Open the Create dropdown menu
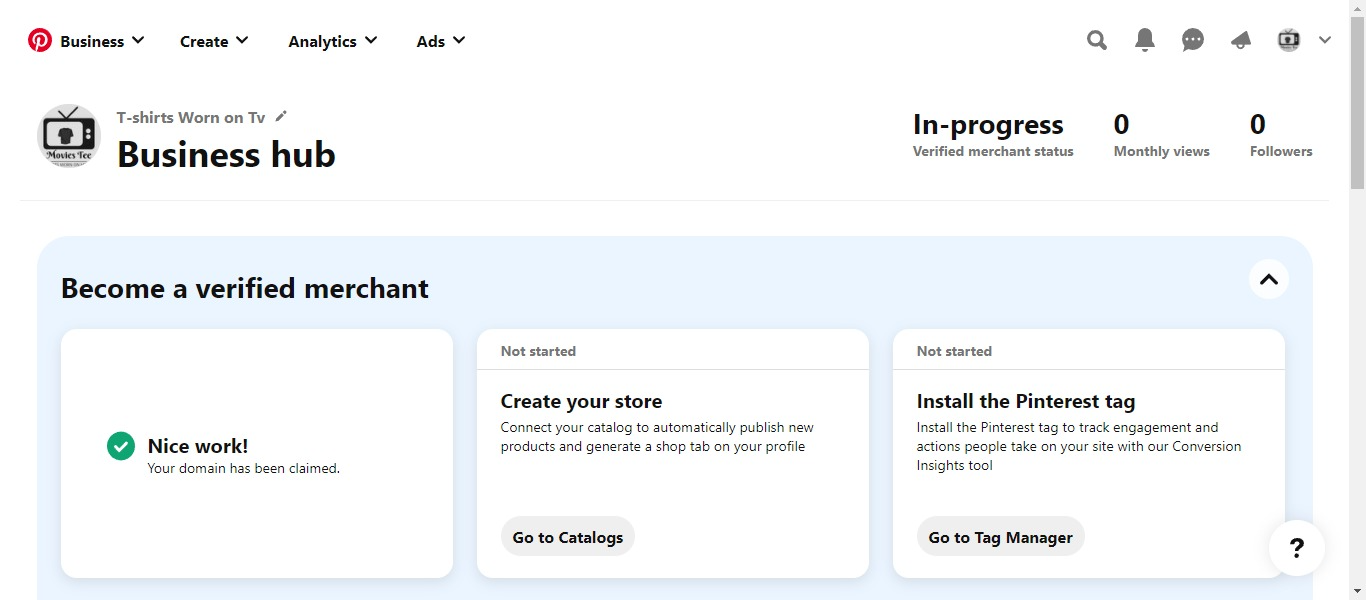The image size is (1366, 600). [214, 41]
